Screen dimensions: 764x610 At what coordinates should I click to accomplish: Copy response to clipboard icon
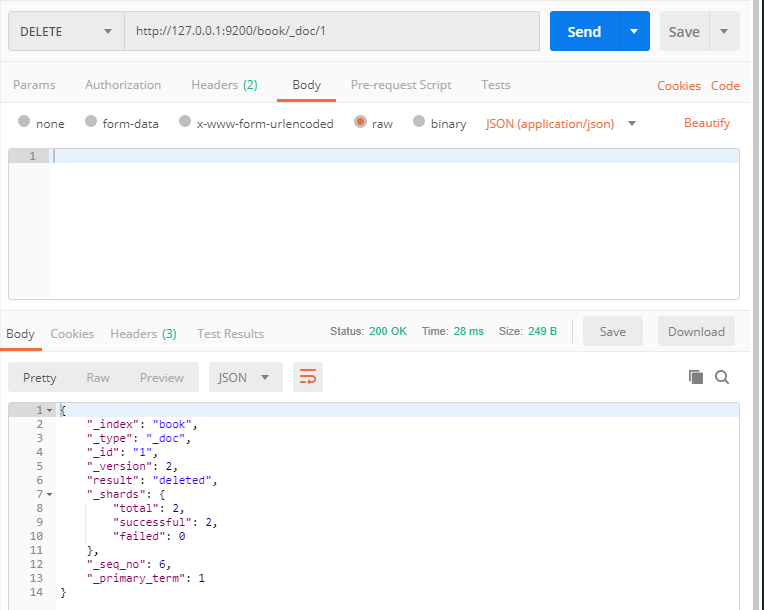pos(696,377)
